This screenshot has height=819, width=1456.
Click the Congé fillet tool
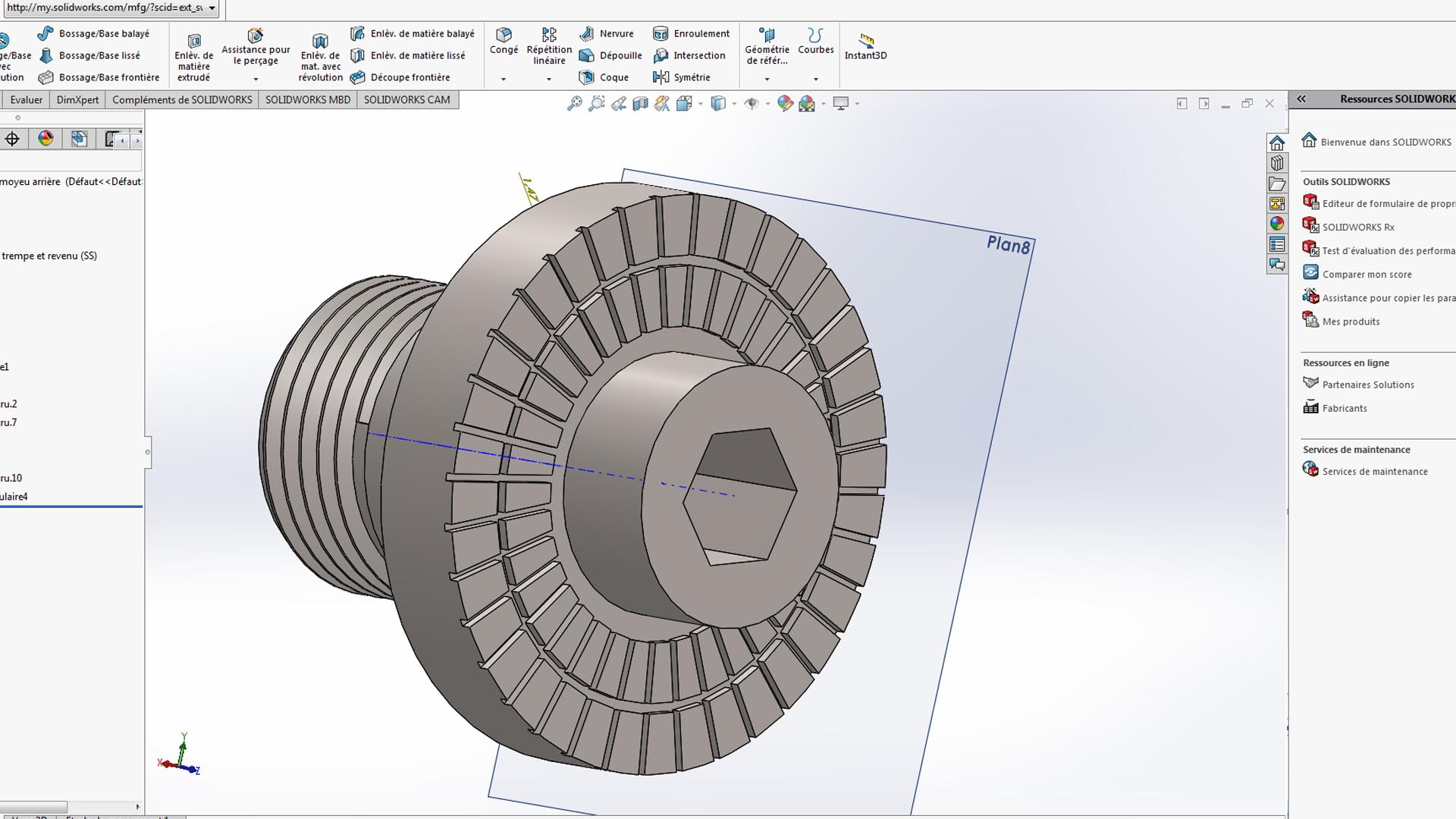pos(504,42)
